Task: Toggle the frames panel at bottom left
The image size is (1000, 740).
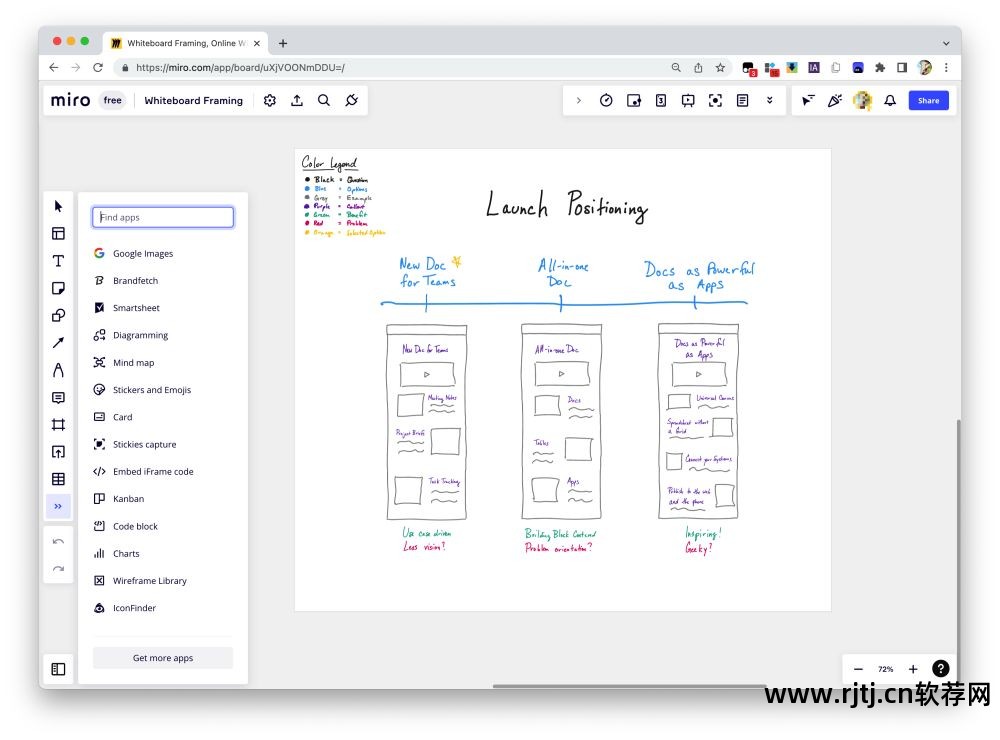Action: click(58, 669)
